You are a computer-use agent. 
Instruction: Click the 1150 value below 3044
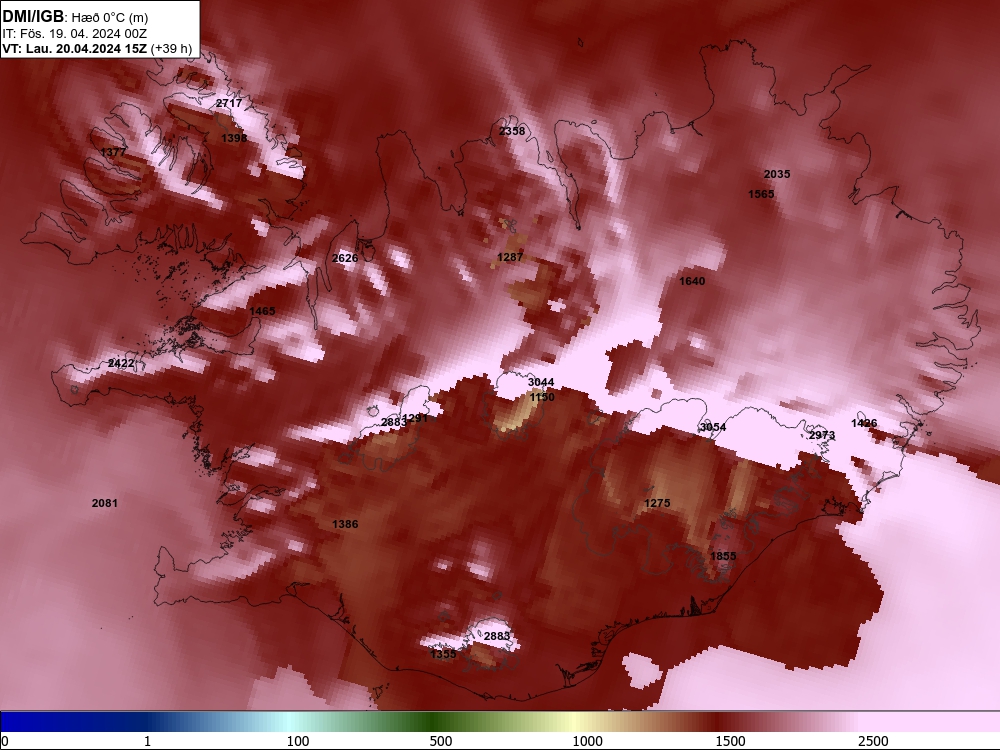[x=542, y=397]
